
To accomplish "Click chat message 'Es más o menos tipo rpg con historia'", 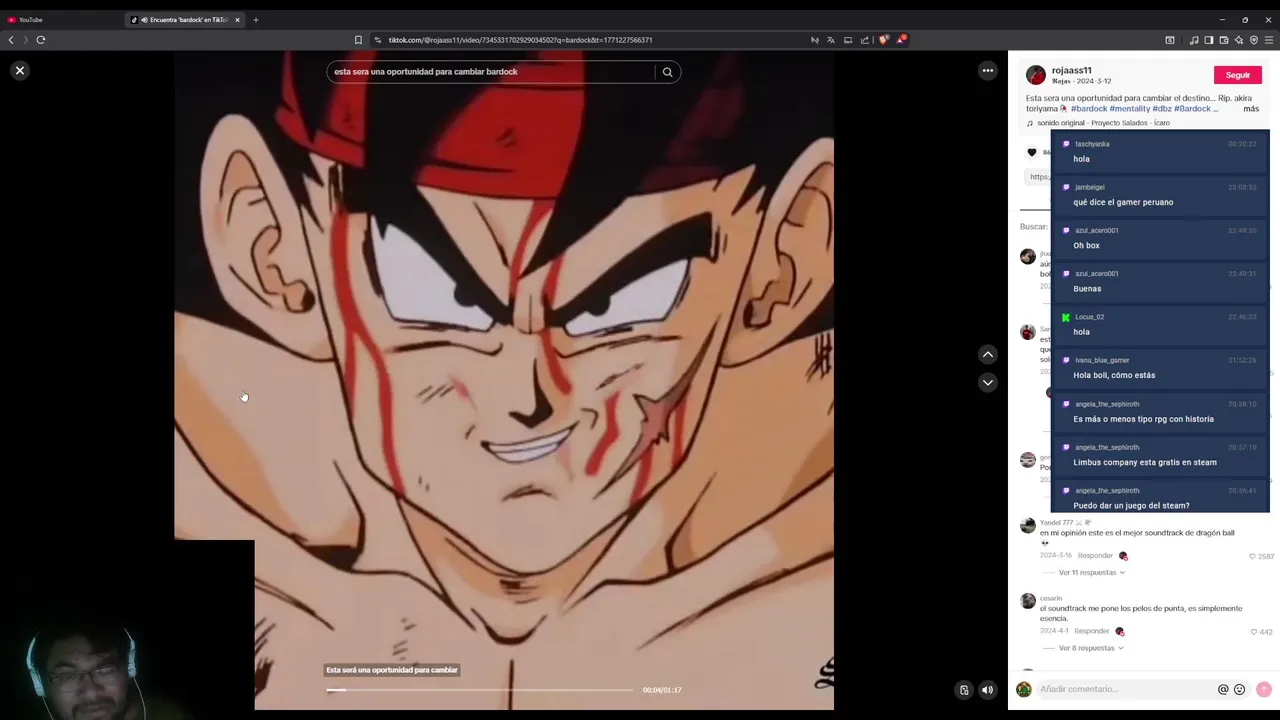I will [1143, 419].
